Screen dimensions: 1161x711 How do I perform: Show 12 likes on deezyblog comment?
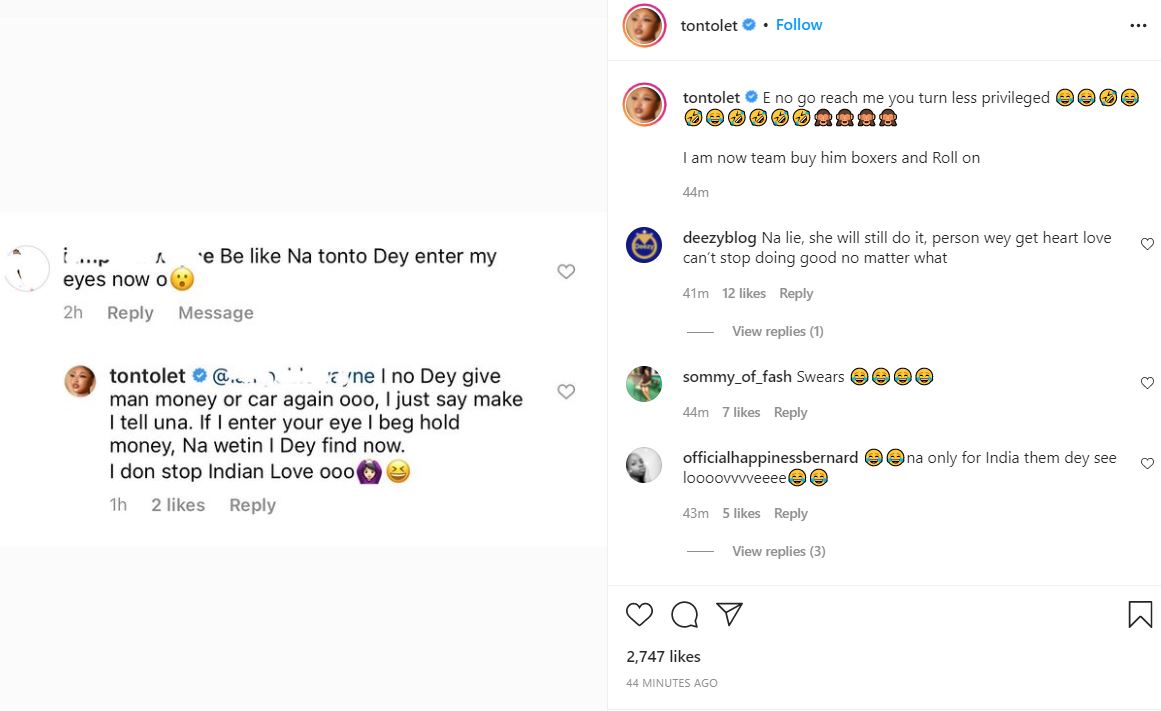[x=744, y=293]
